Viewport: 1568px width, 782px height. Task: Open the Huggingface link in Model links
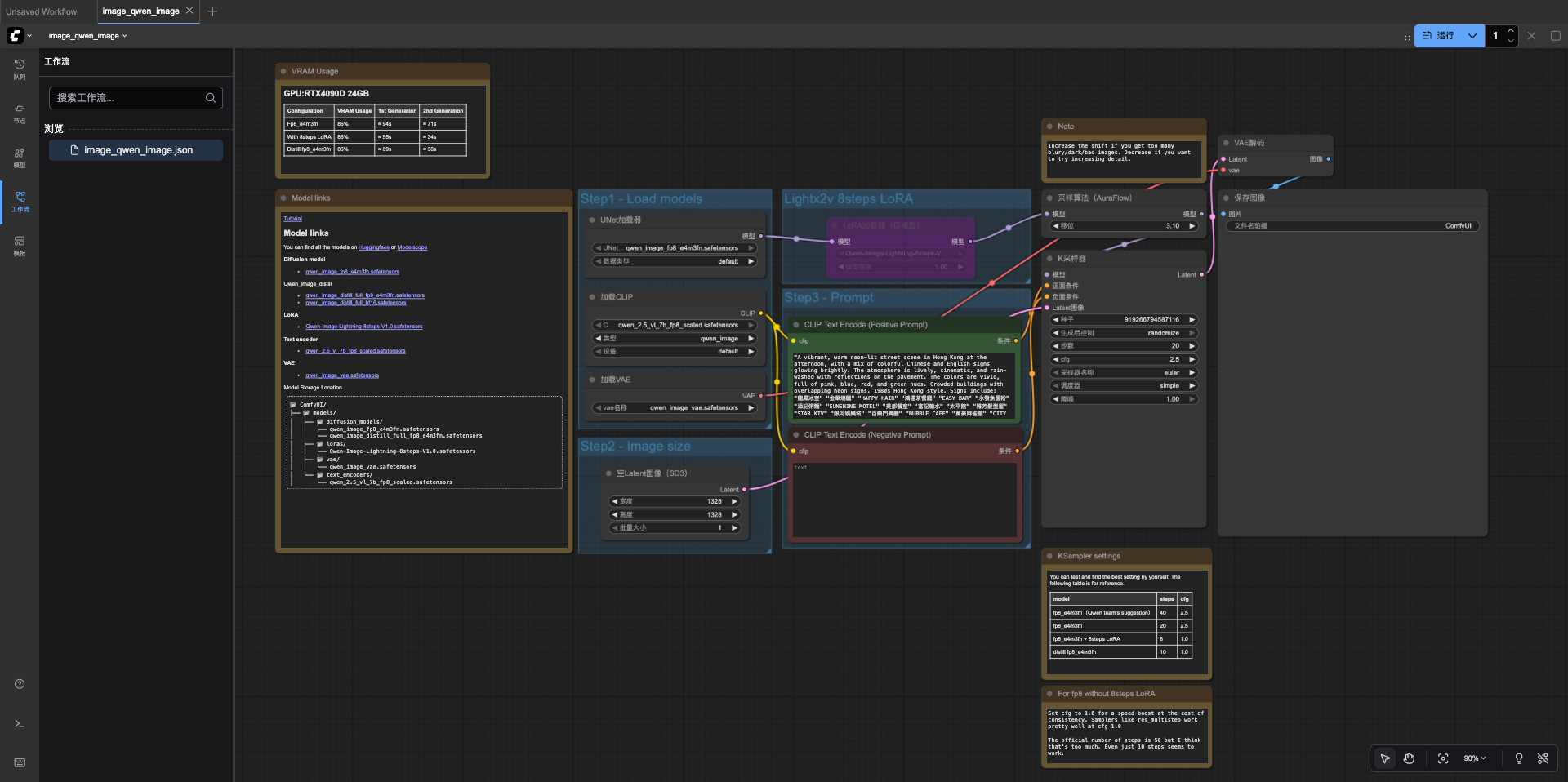(373, 247)
